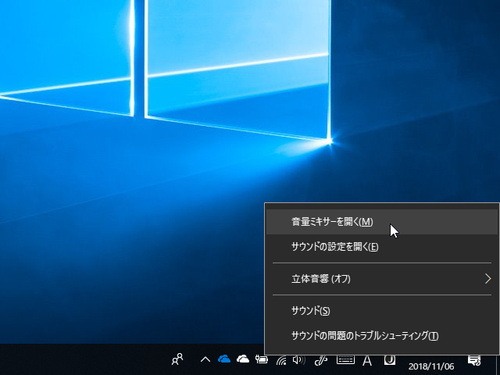Click the speaker volume tray icon
The width and height of the screenshot is (500, 375).
click(299, 360)
